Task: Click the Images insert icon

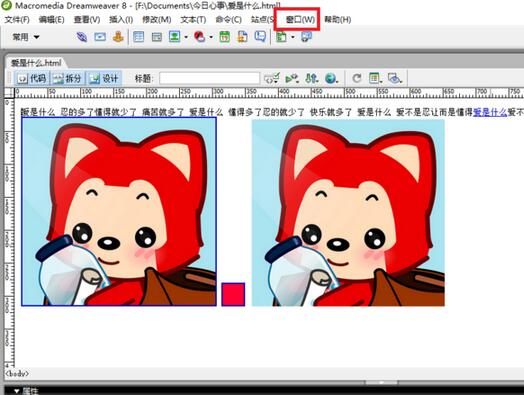Action: click(174, 37)
